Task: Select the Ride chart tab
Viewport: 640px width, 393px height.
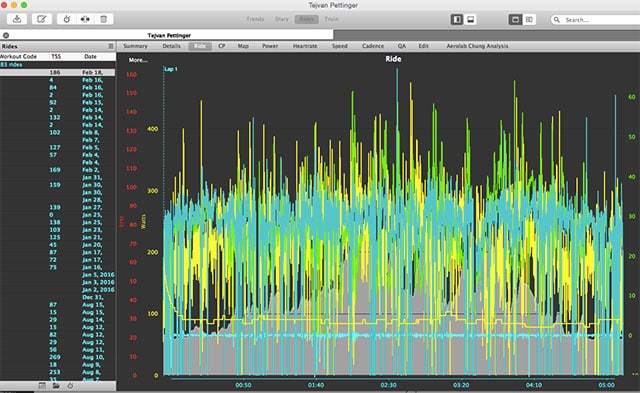Action: tap(200, 46)
